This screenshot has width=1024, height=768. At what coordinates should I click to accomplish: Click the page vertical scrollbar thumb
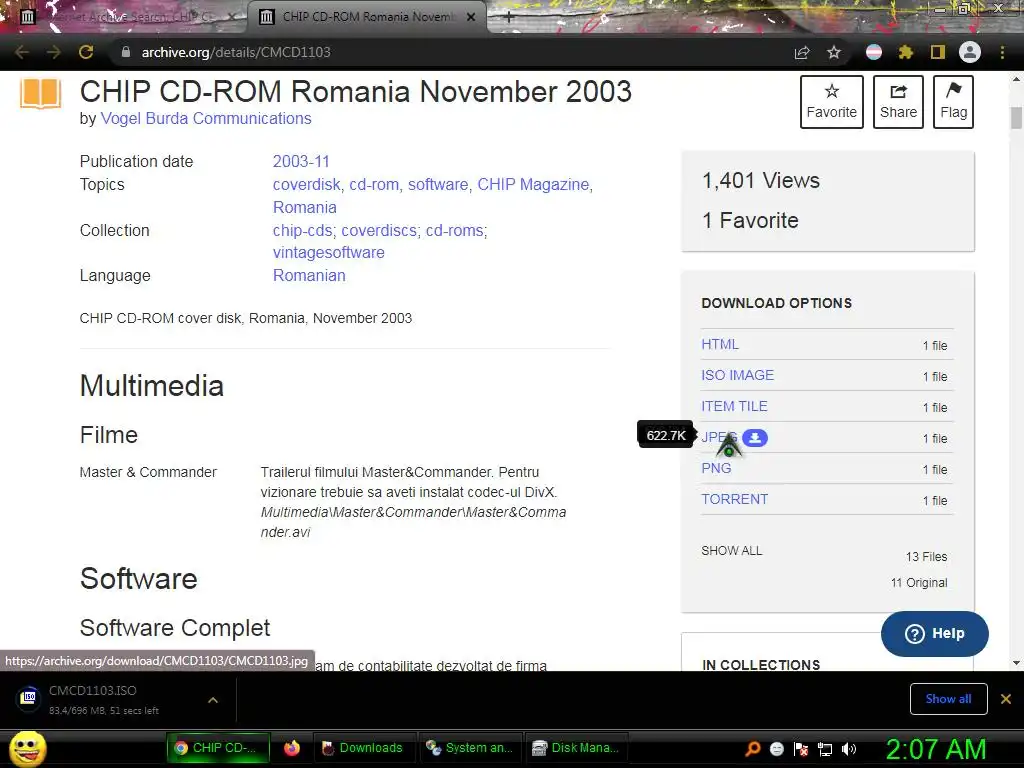pos(1016,118)
